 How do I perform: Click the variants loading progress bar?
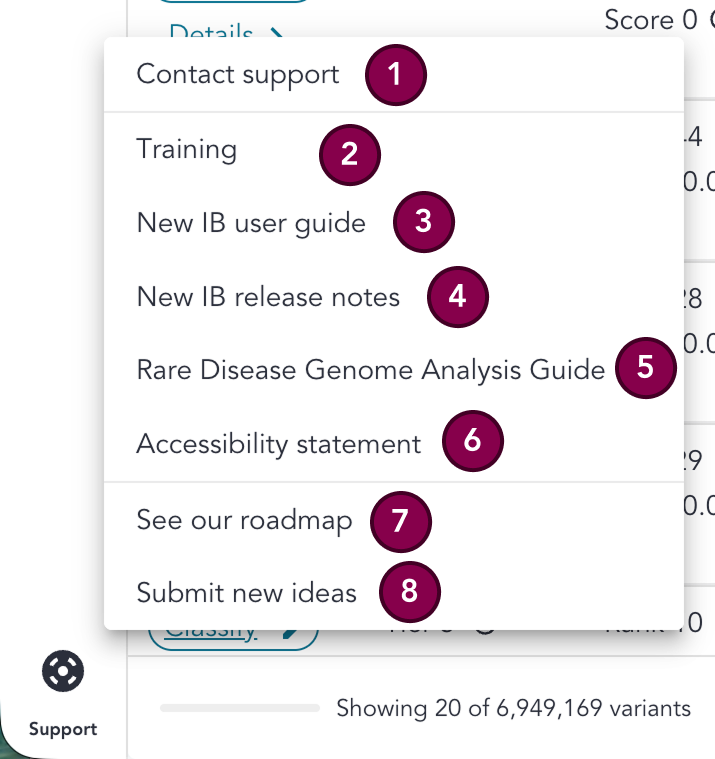tap(240, 709)
